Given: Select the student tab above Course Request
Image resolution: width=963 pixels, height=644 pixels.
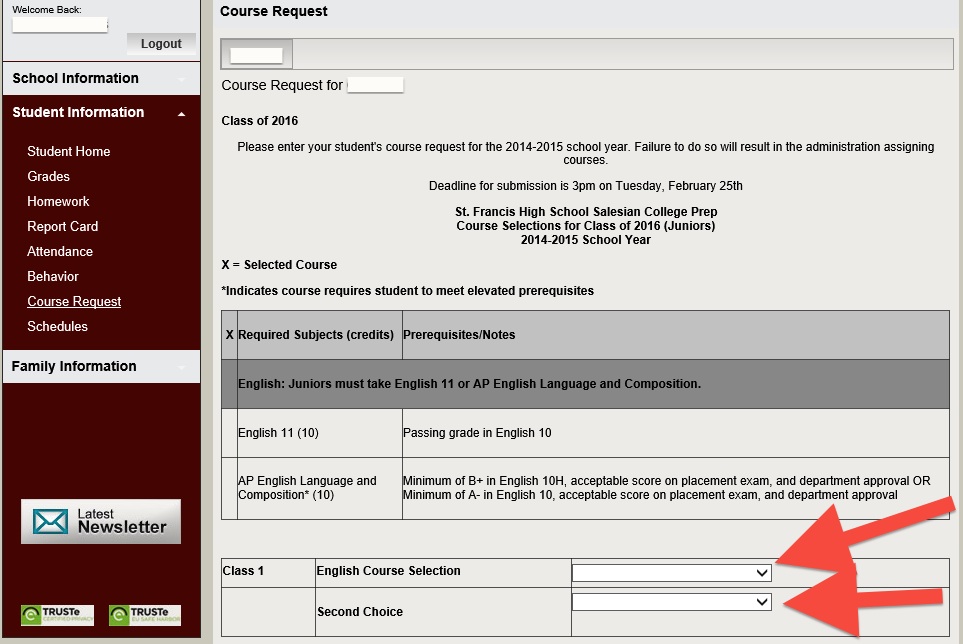Looking at the screenshot, I should [x=257, y=55].
